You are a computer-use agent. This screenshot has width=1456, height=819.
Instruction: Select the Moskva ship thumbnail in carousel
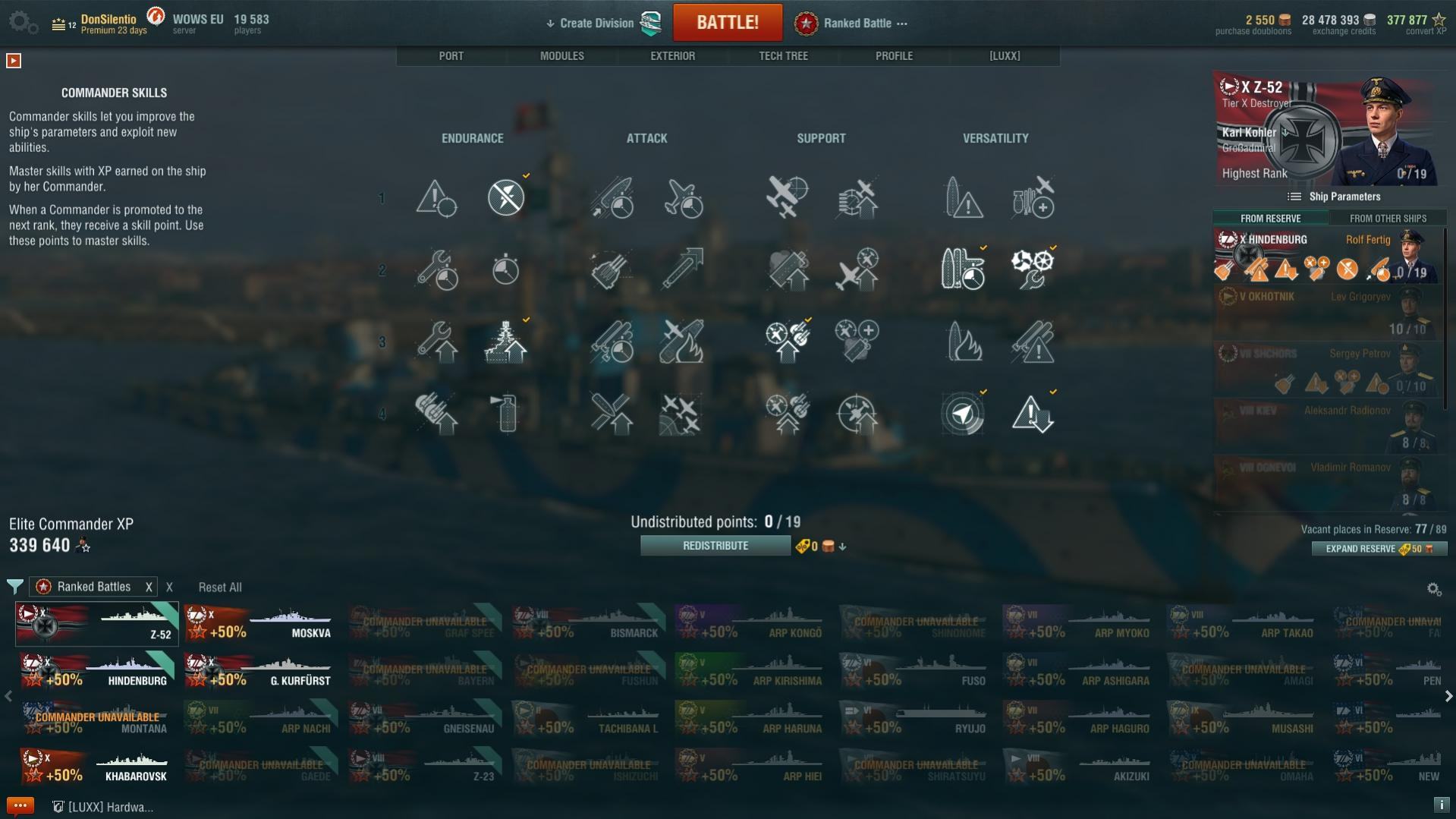[x=259, y=624]
